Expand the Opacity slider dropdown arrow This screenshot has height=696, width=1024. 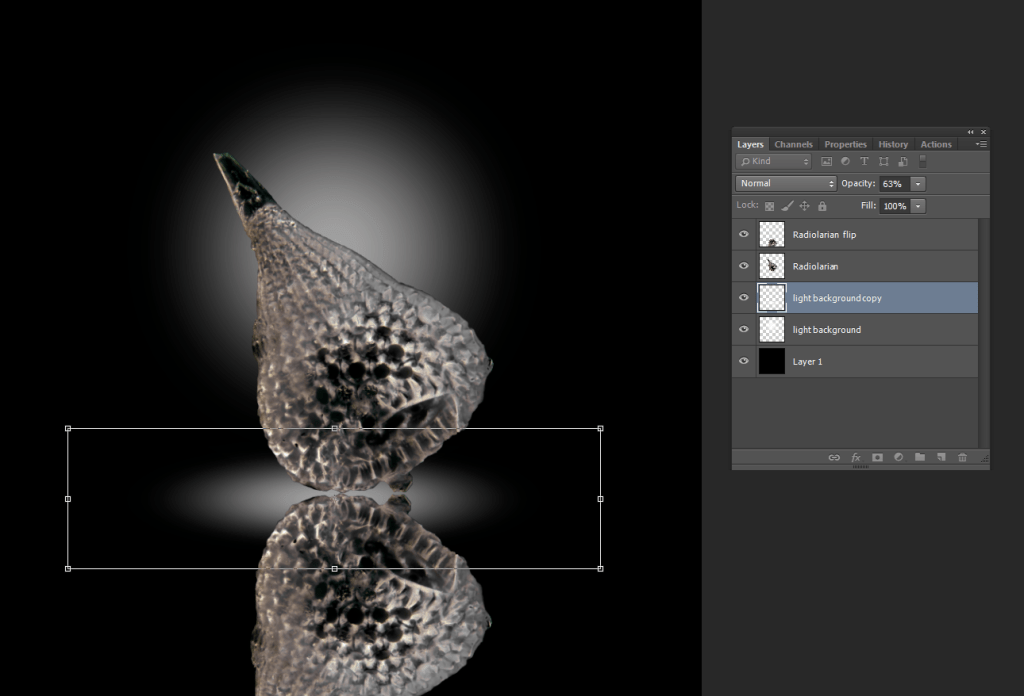point(918,184)
